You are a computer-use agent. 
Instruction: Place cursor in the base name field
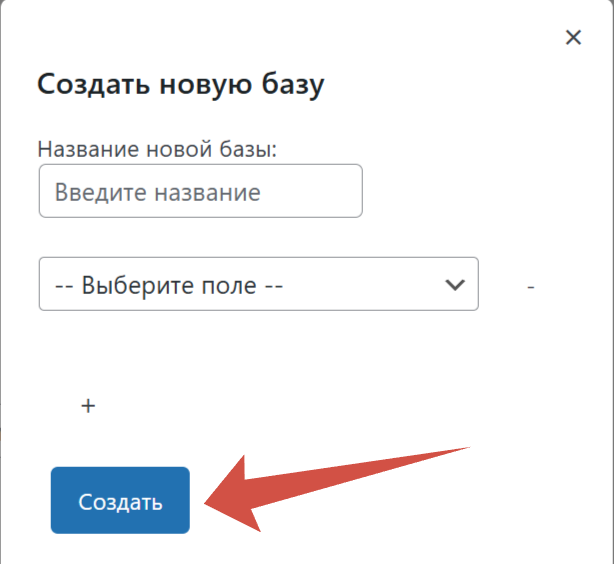200,191
